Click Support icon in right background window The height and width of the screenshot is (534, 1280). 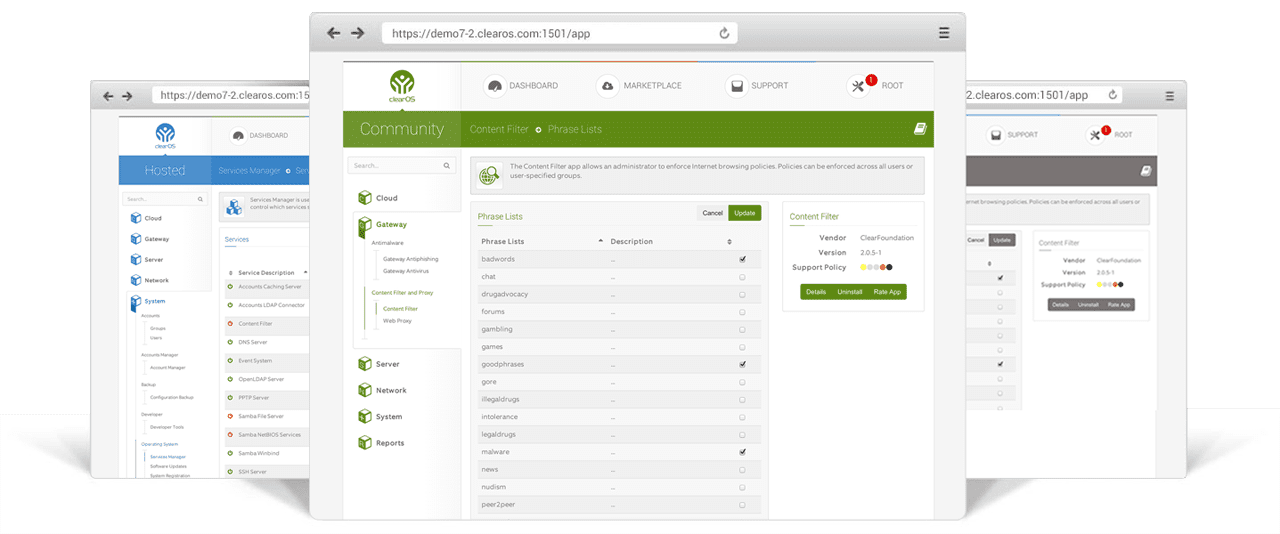996,135
